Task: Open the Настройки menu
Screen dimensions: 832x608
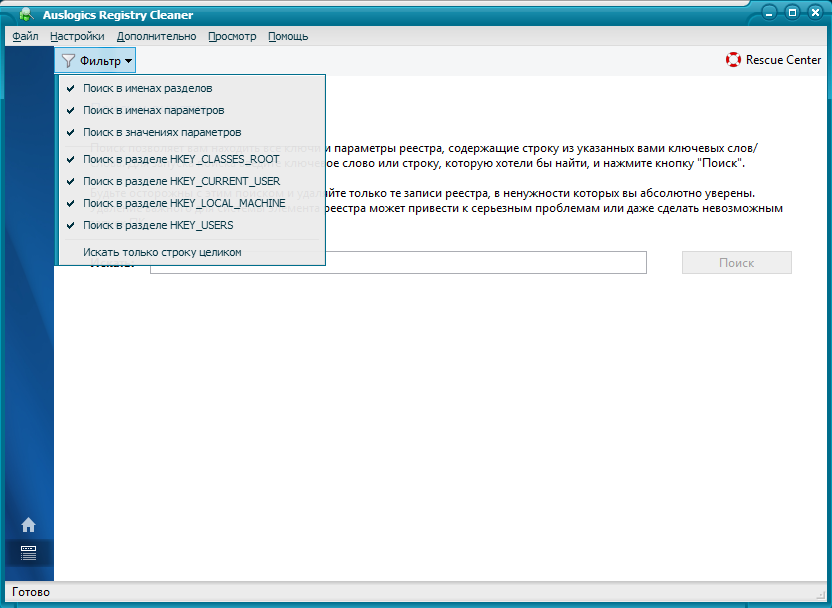Action: tap(77, 37)
